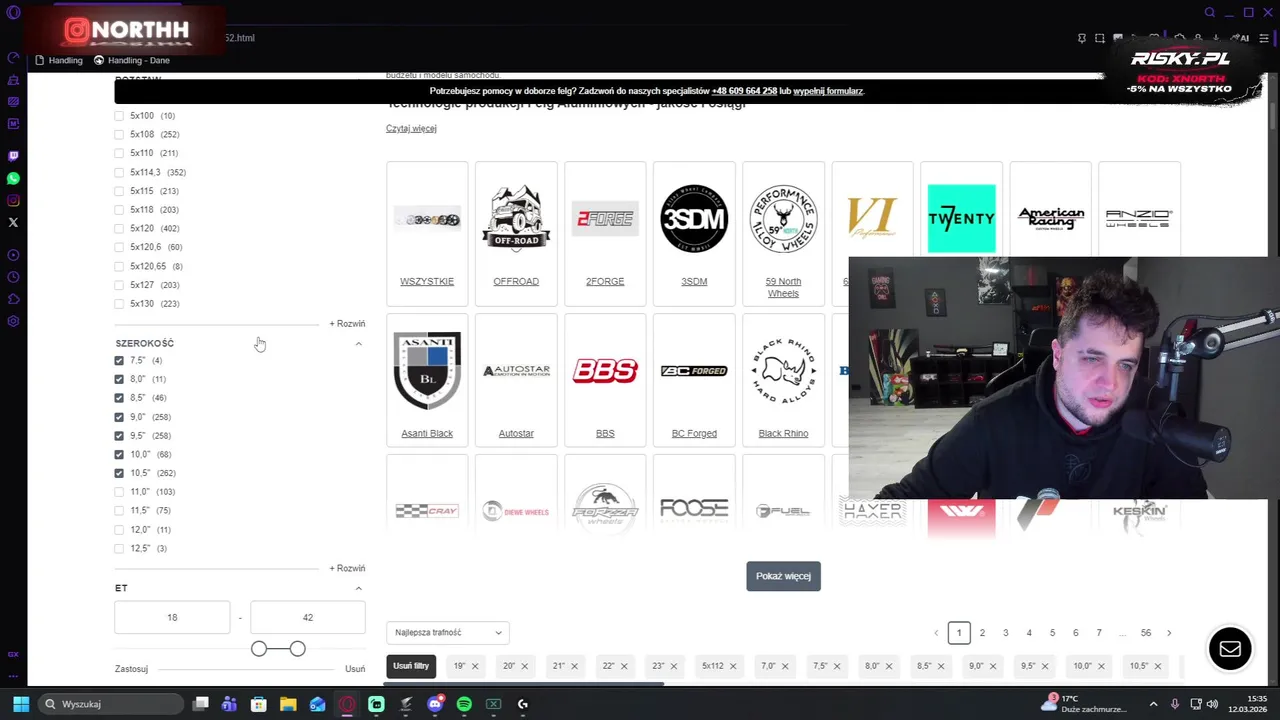
Task: Click the pin icon in the address bar
Action: coord(1082,38)
